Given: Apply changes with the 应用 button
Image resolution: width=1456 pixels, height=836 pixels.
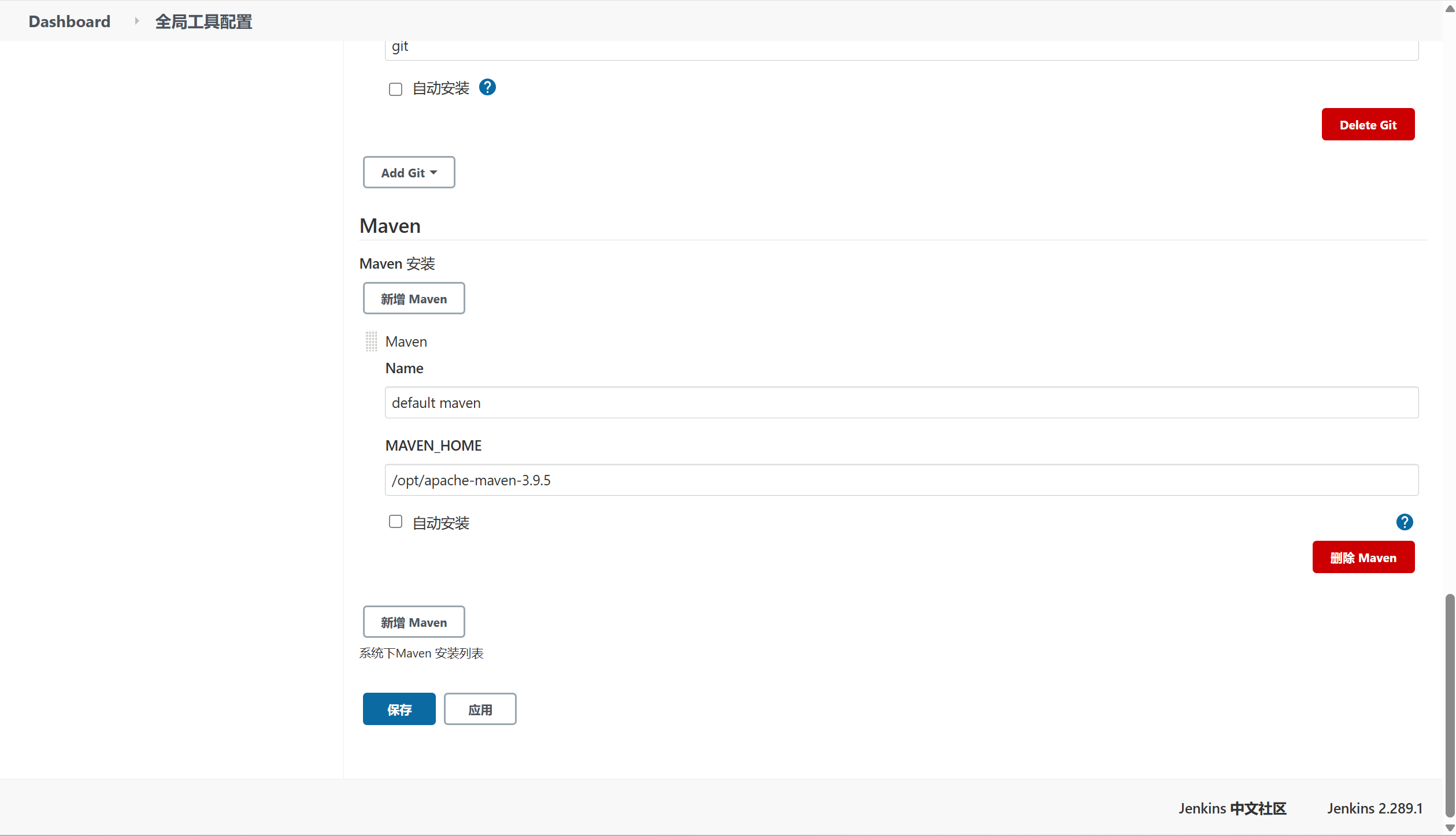Looking at the screenshot, I should click(x=480, y=709).
